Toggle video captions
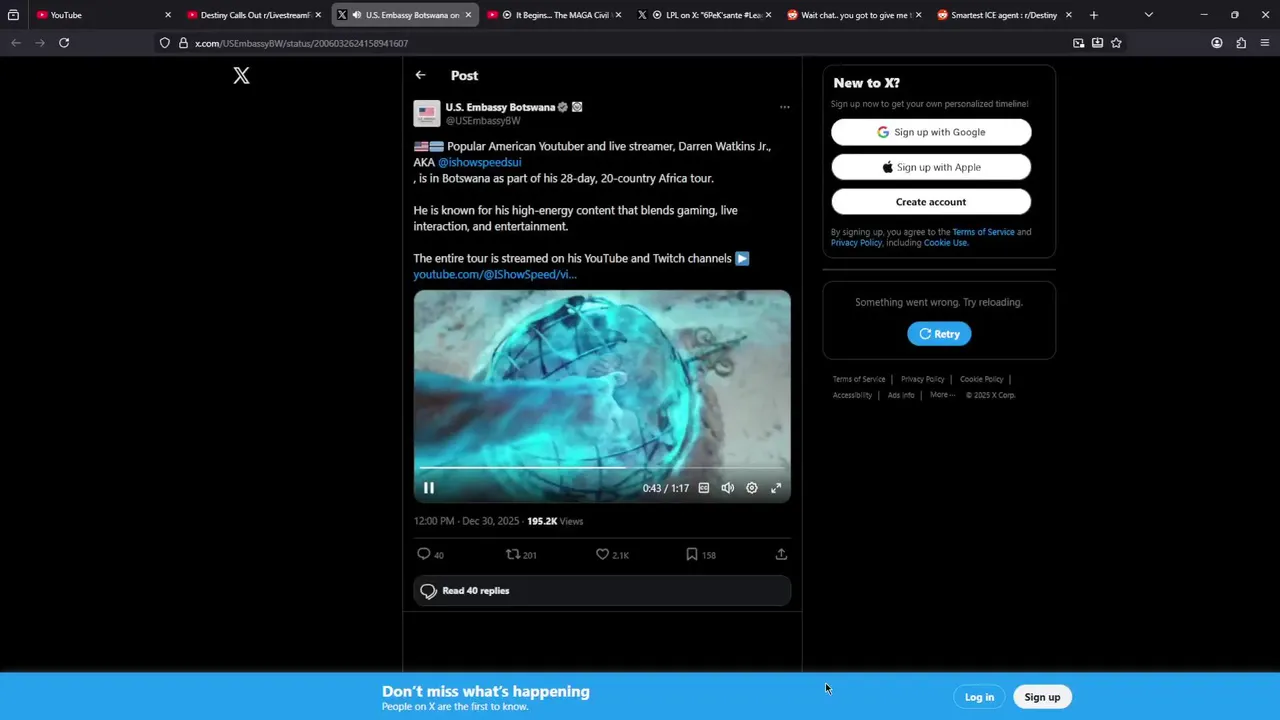This screenshot has width=1280, height=720. [x=704, y=488]
